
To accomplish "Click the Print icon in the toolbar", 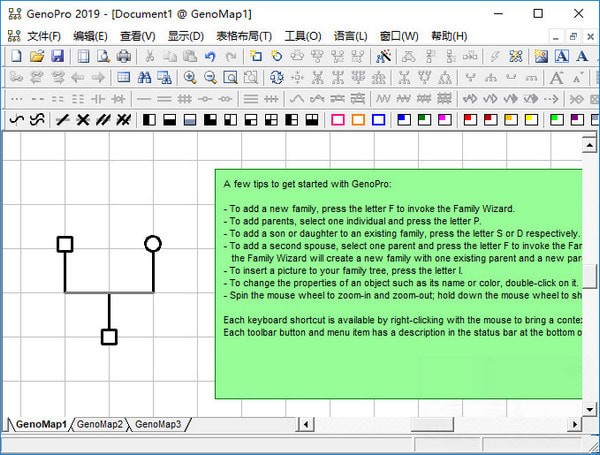I will pos(122,57).
